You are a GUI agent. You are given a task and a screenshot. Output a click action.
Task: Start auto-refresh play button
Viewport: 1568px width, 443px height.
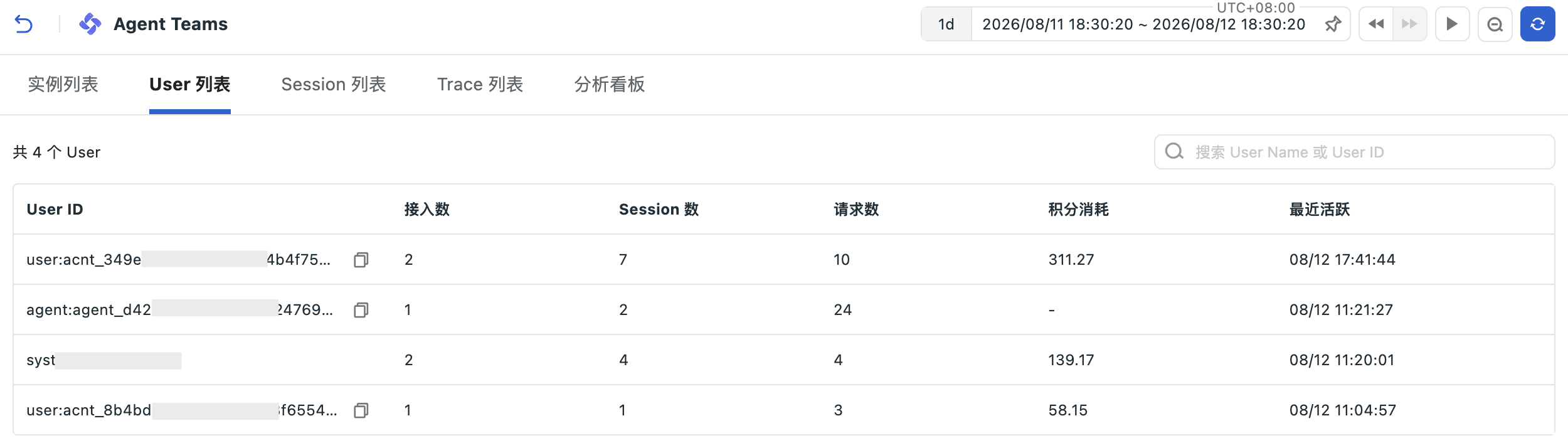click(1453, 24)
